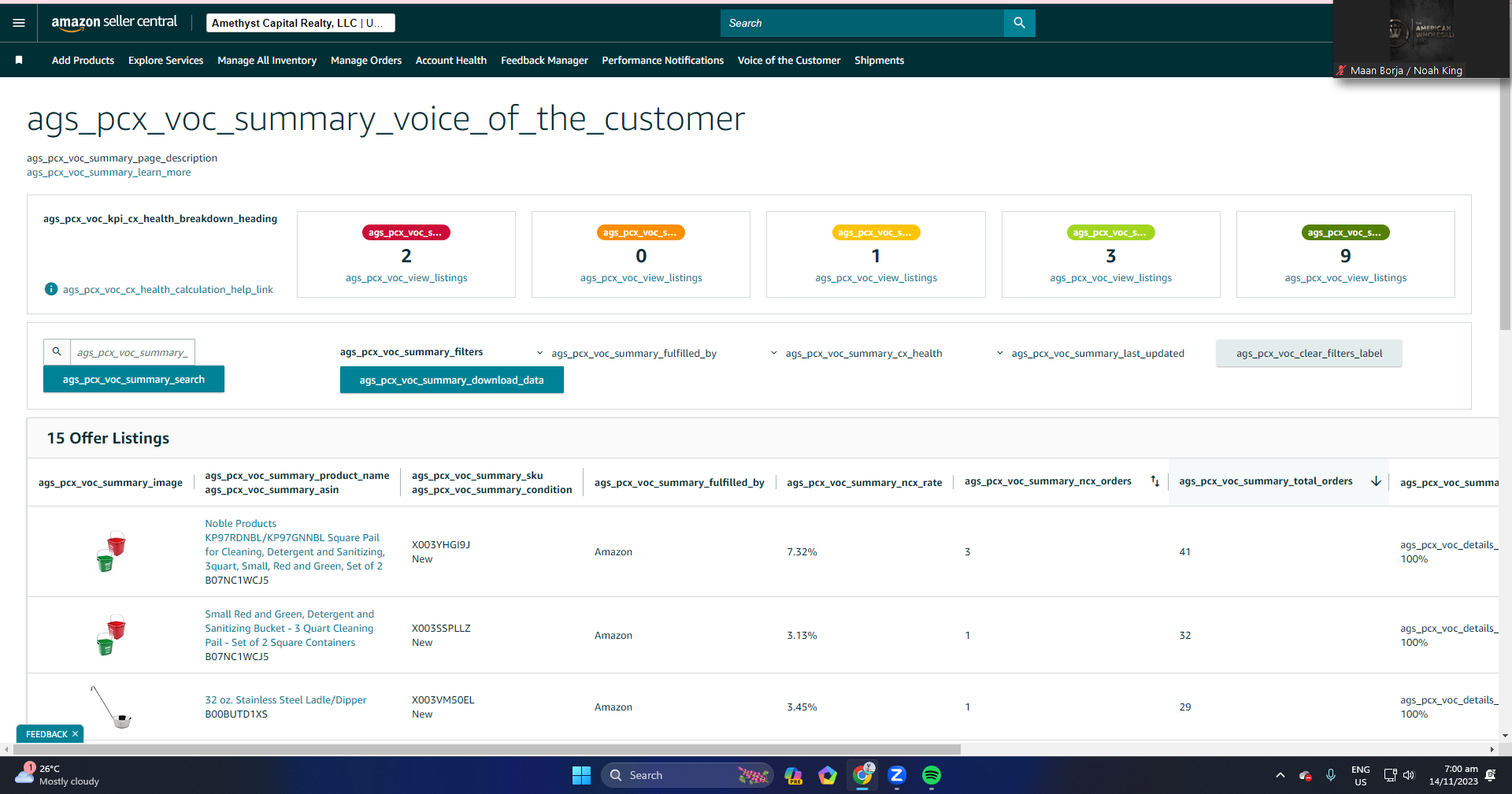Viewport: 1512px width, 794px height.
Task: Click the magnifier icon in the summary search box
Action: (57, 352)
